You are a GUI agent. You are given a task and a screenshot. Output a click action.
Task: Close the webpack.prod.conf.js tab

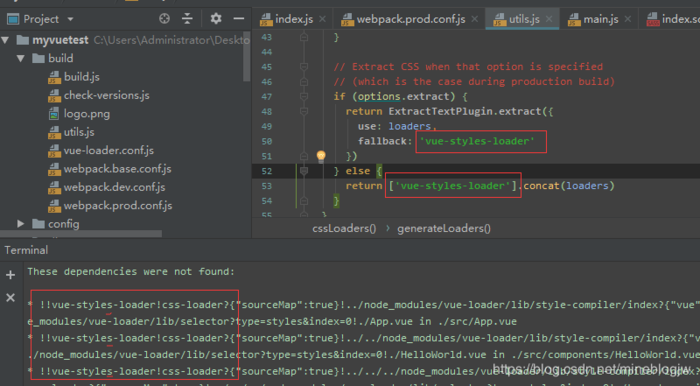pos(475,19)
